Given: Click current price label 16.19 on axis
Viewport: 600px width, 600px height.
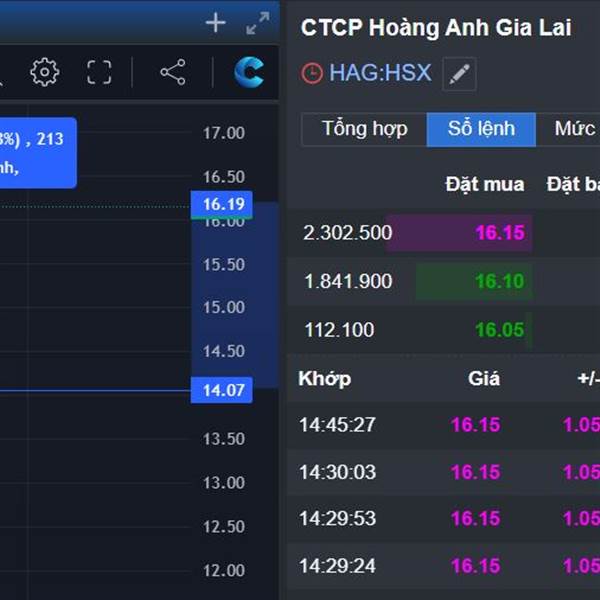Looking at the screenshot, I should tap(222, 204).
